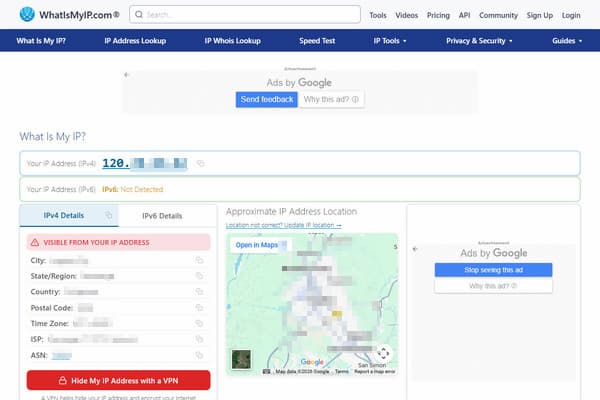Click Stop seeing this ad button
600x400 pixels.
pos(493,270)
